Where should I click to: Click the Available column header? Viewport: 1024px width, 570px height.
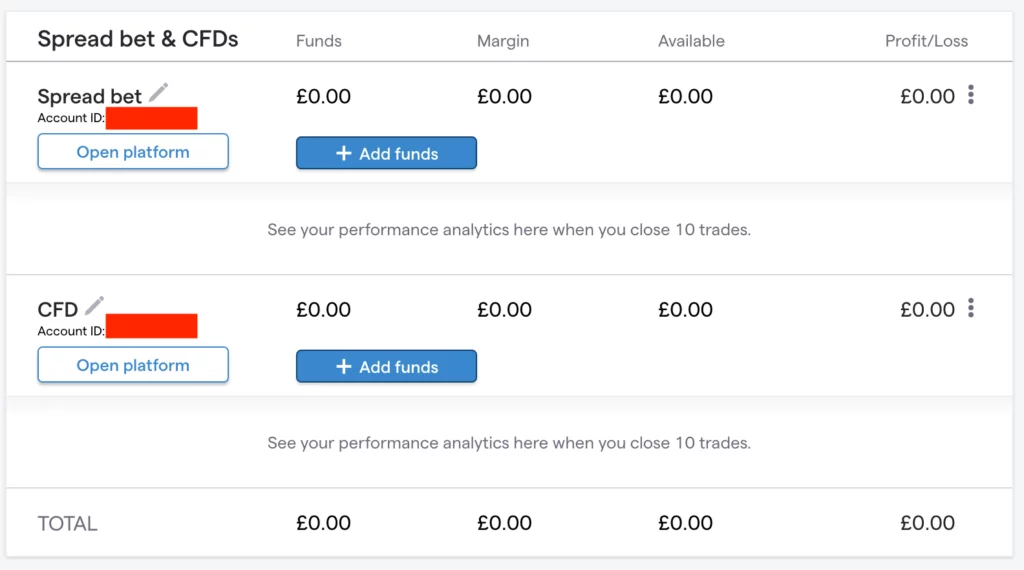(691, 41)
